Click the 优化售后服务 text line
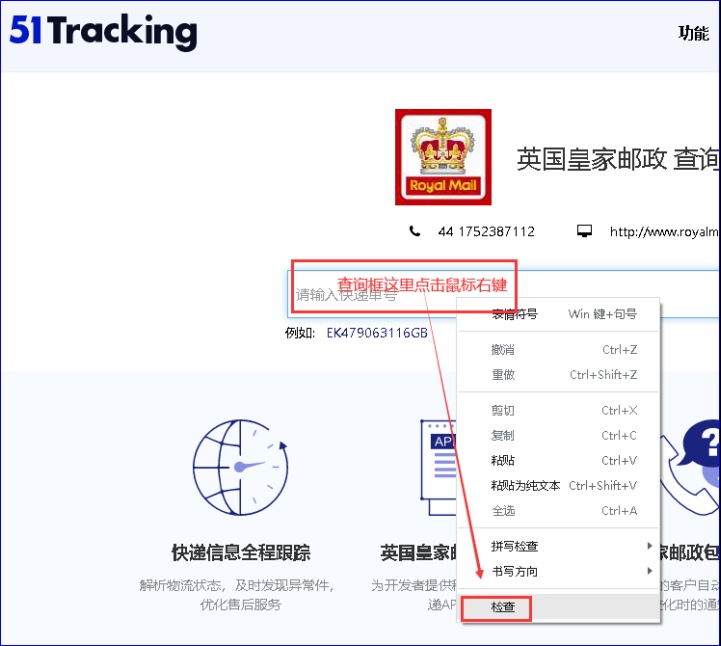The width and height of the screenshot is (721, 646). point(240,604)
